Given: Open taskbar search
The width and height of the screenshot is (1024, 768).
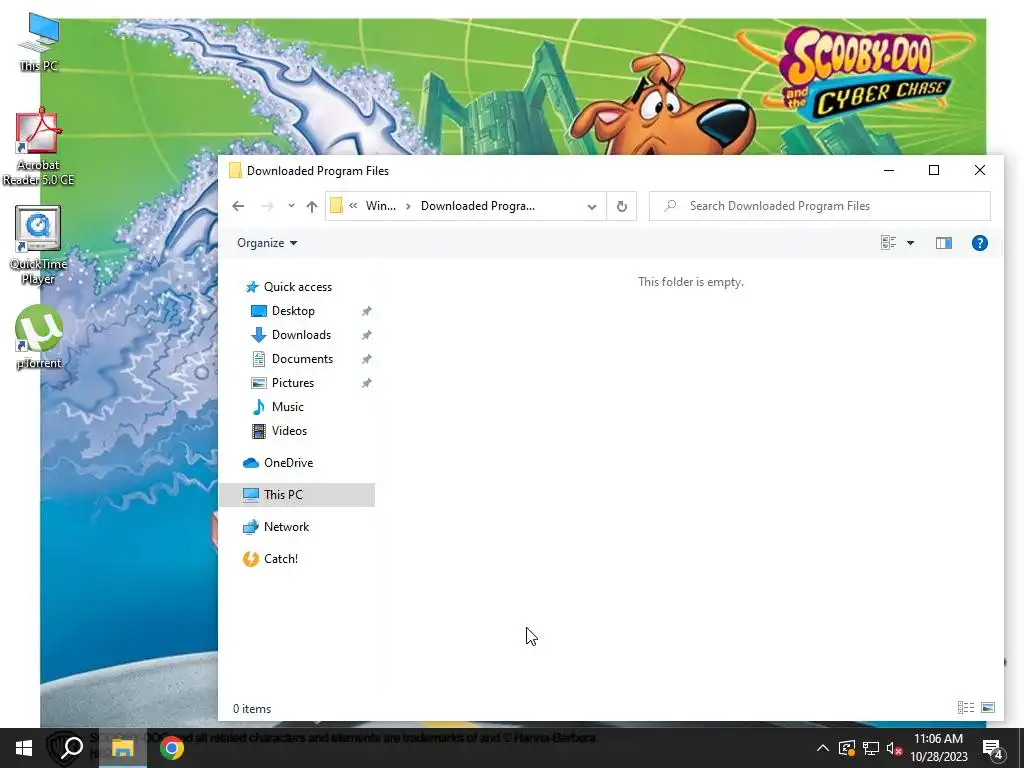Looking at the screenshot, I should 72,748.
